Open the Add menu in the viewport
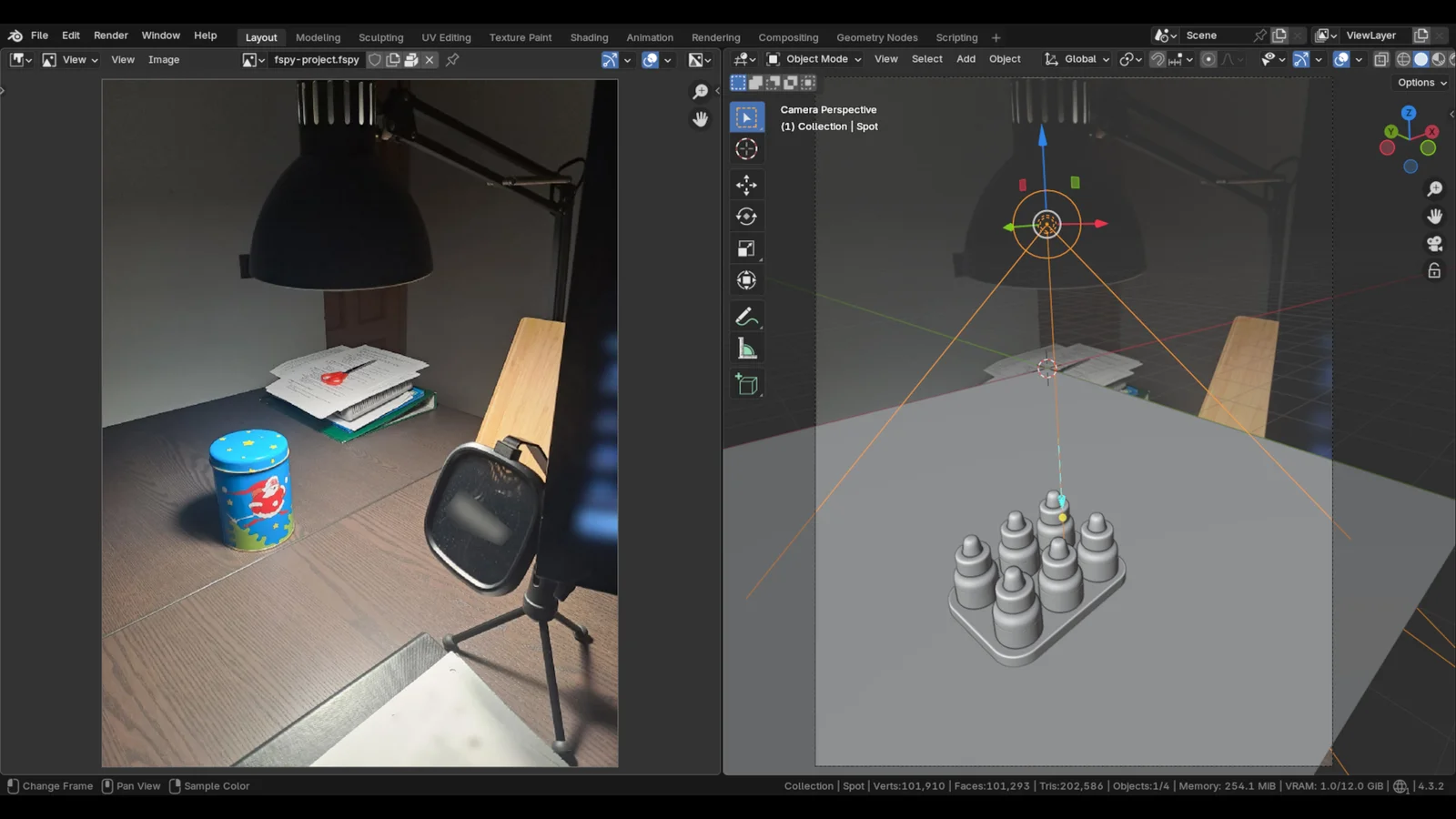1456x819 pixels. (x=966, y=59)
